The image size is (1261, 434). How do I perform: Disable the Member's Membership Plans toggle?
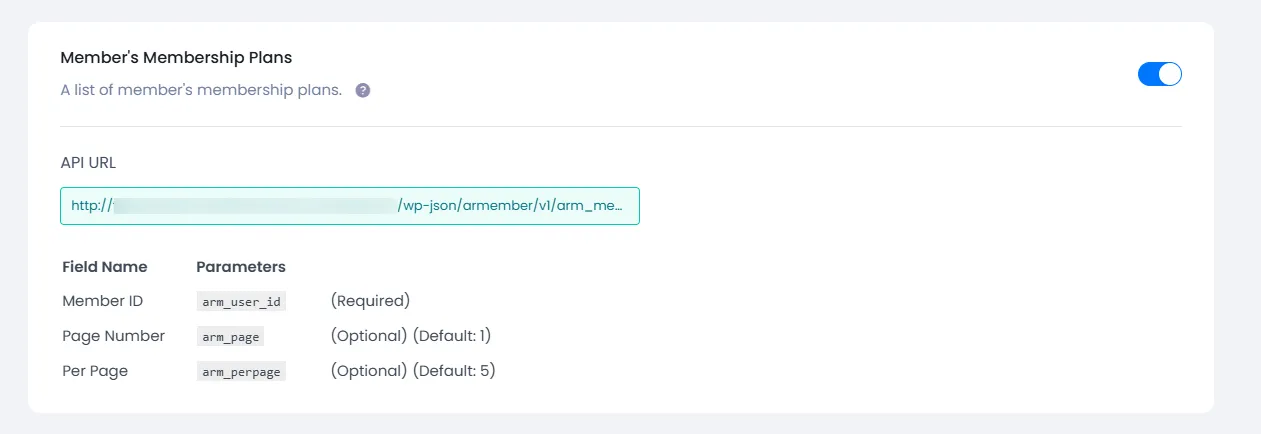[1159, 74]
